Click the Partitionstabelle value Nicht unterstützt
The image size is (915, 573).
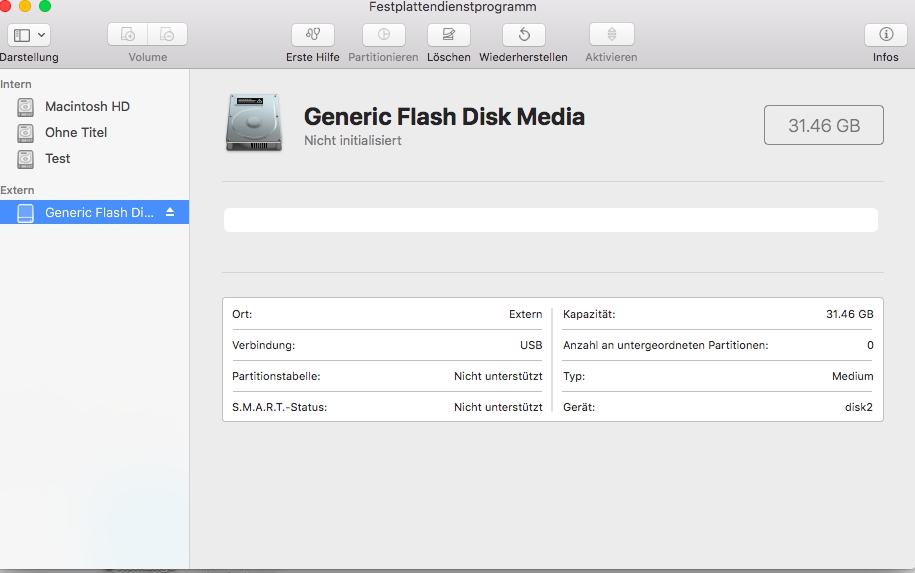pyautogui.click(x=498, y=376)
